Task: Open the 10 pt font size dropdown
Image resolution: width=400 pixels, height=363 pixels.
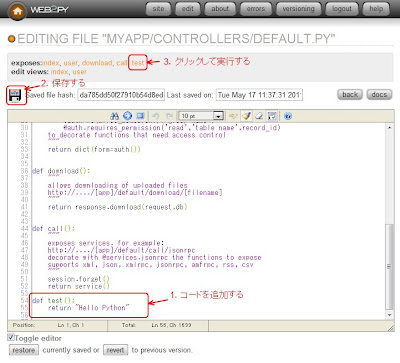Action: 201,116
